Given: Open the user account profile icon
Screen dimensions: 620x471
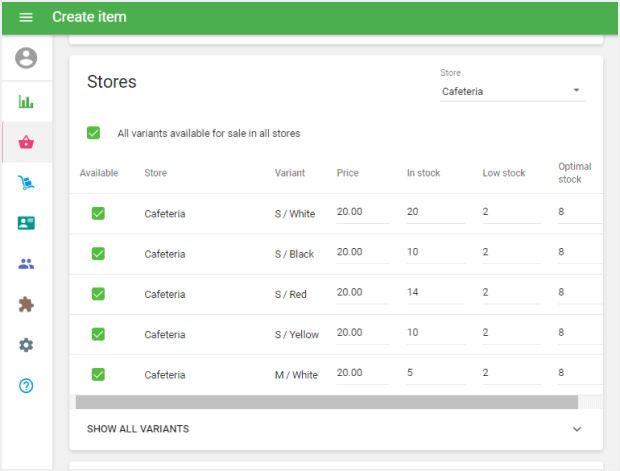Looking at the screenshot, I should 26,58.
